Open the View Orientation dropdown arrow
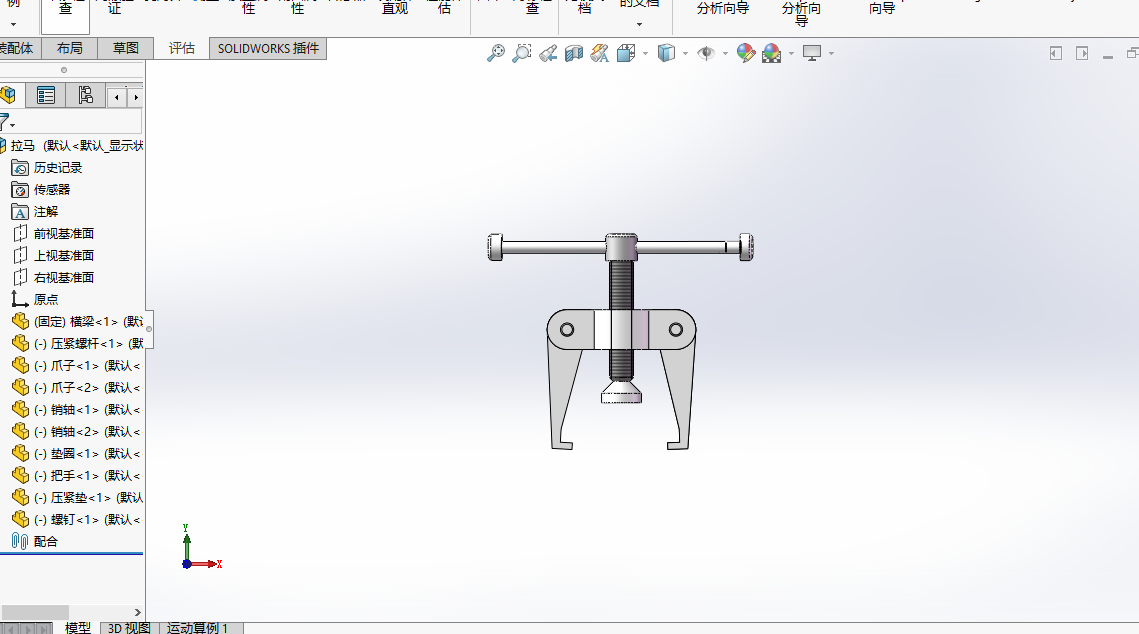Image resolution: width=1139 pixels, height=634 pixels. pyautogui.click(x=645, y=54)
